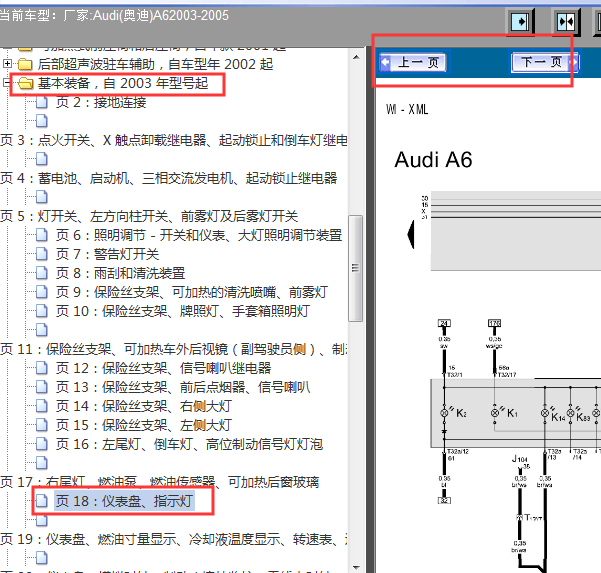Click document icon beside 页 7
This screenshot has height=573, width=601.
(x=42, y=254)
